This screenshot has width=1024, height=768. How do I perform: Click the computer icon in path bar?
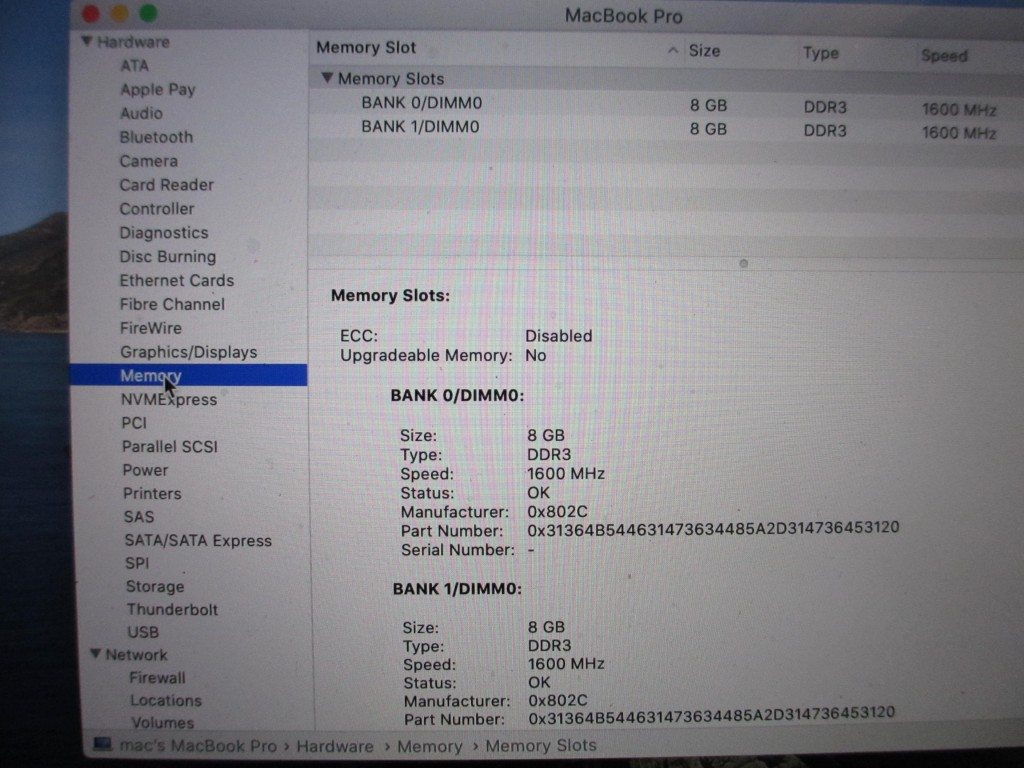pyautogui.click(x=102, y=744)
